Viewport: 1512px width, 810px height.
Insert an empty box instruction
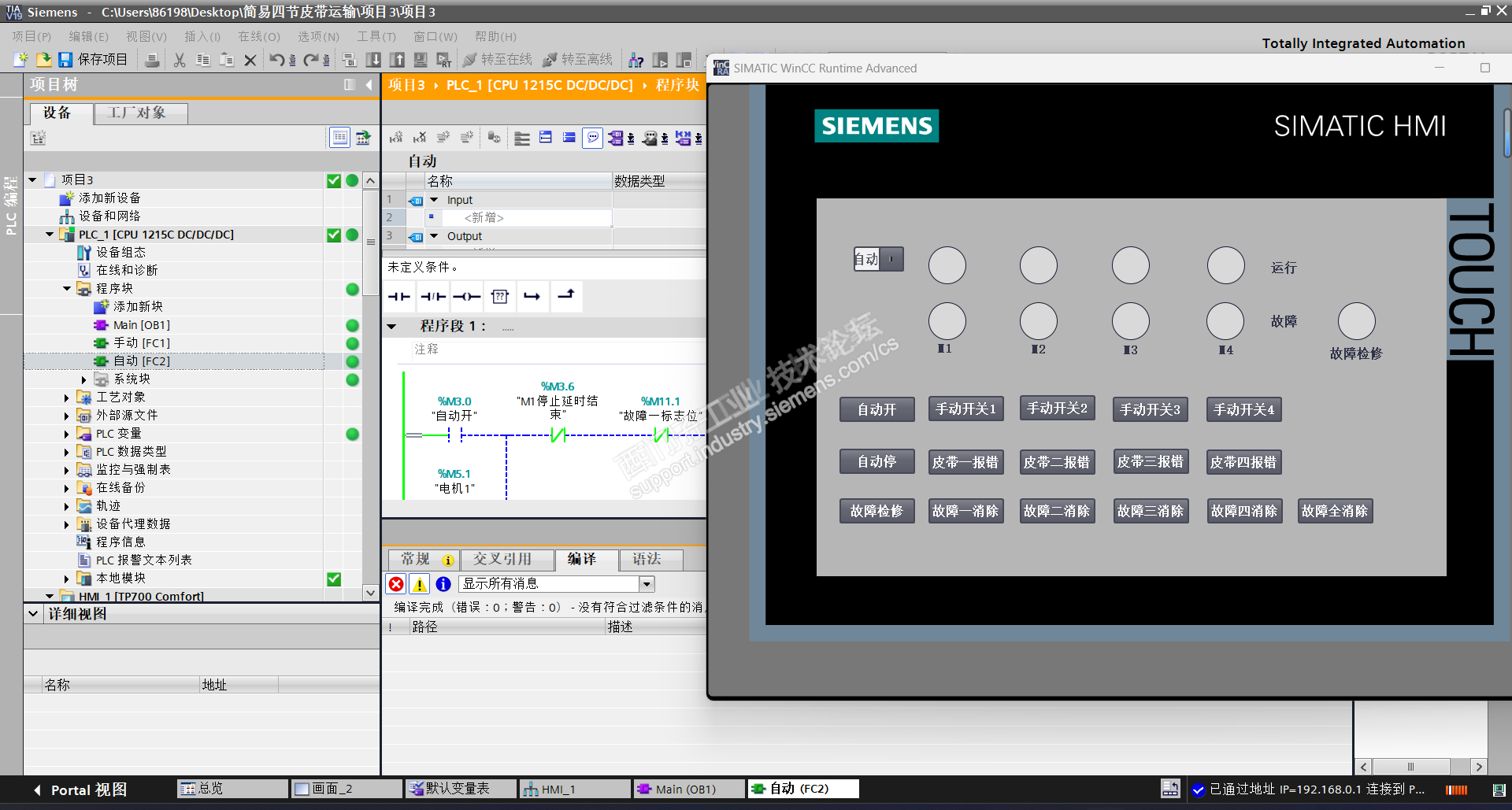pyautogui.click(x=500, y=296)
